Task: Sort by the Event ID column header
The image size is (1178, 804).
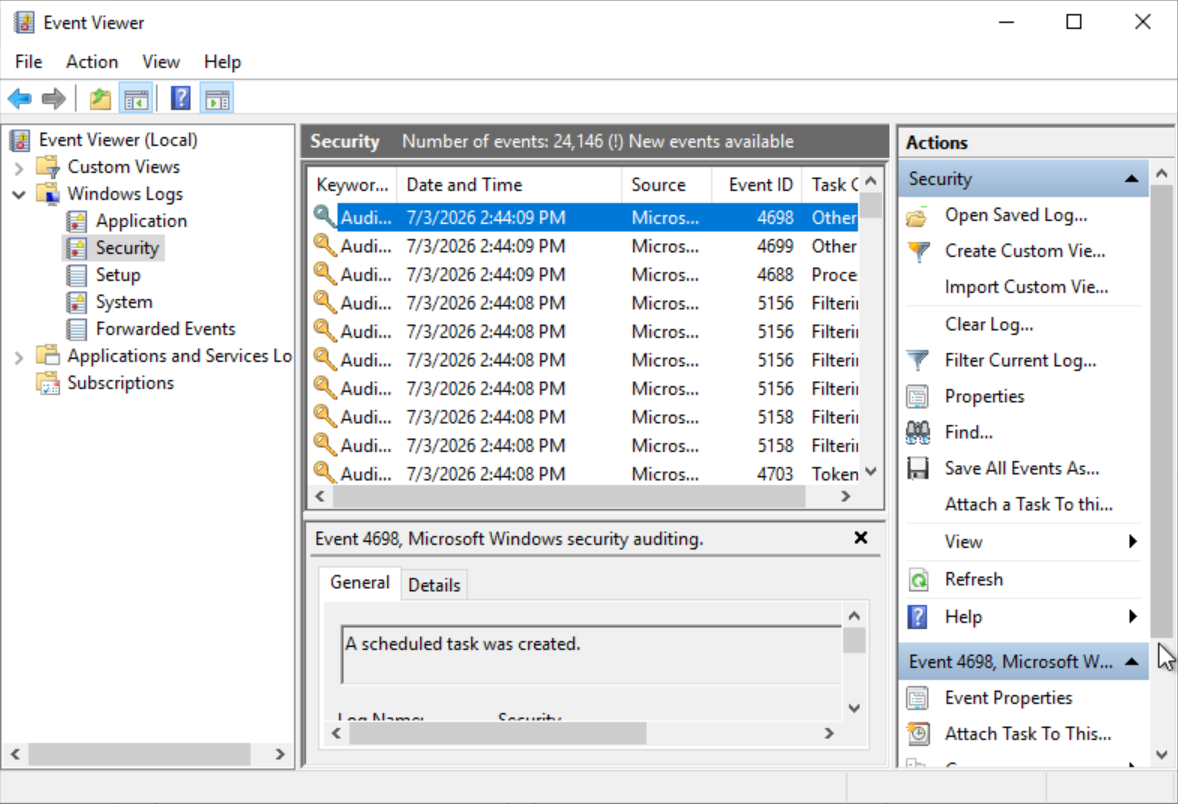Action: click(756, 185)
